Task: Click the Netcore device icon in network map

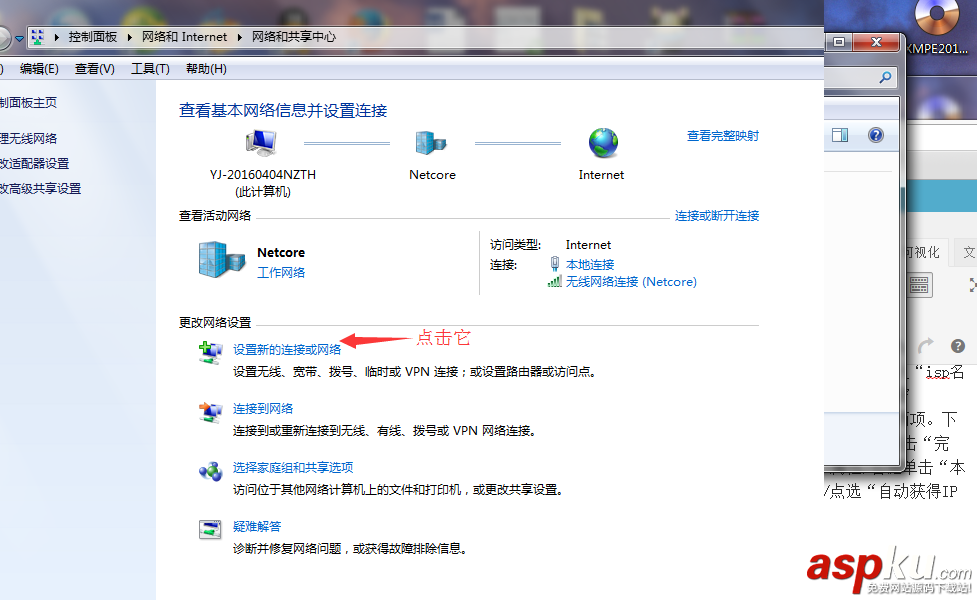Action: [432, 143]
